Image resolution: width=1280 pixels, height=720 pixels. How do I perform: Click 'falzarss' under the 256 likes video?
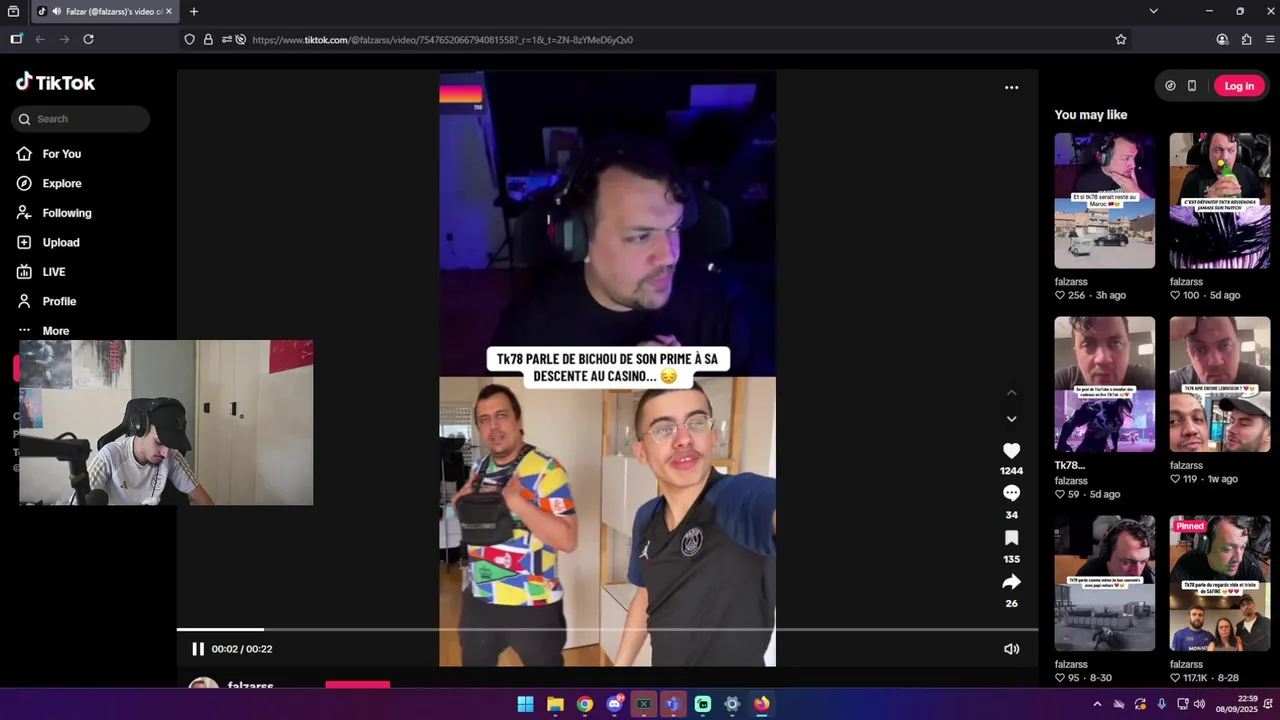(1071, 282)
